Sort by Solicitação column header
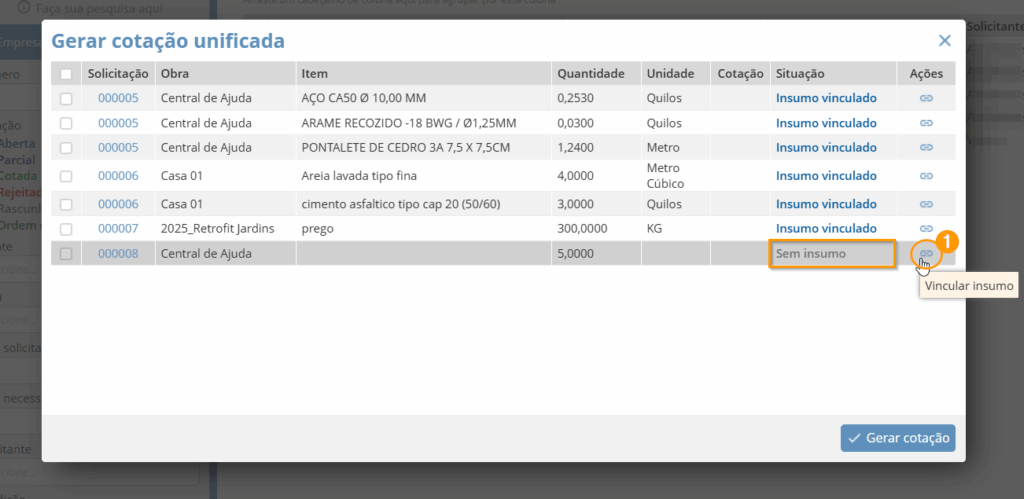1024x499 pixels. click(118, 74)
